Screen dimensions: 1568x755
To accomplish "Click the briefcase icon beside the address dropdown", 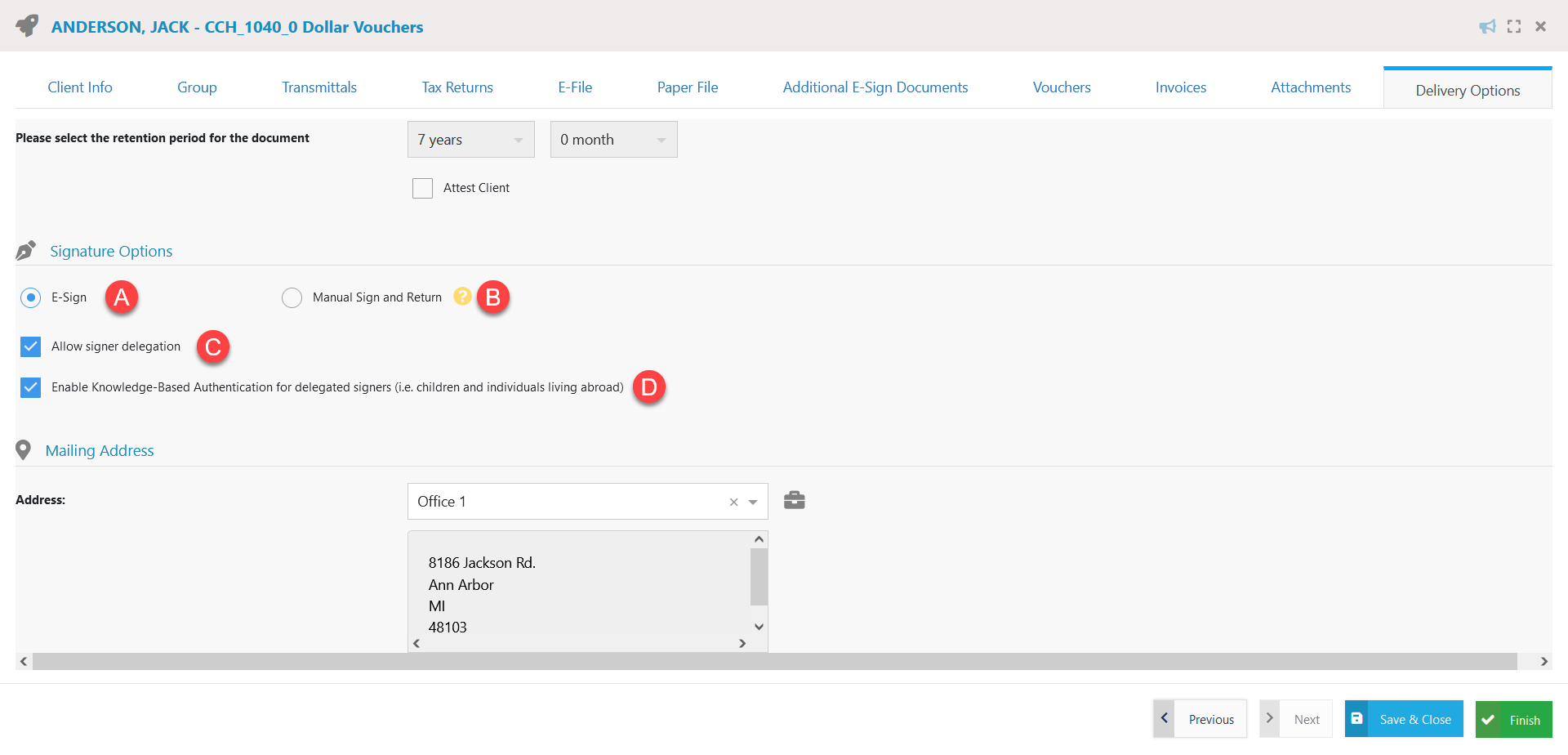I will [x=795, y=500].
